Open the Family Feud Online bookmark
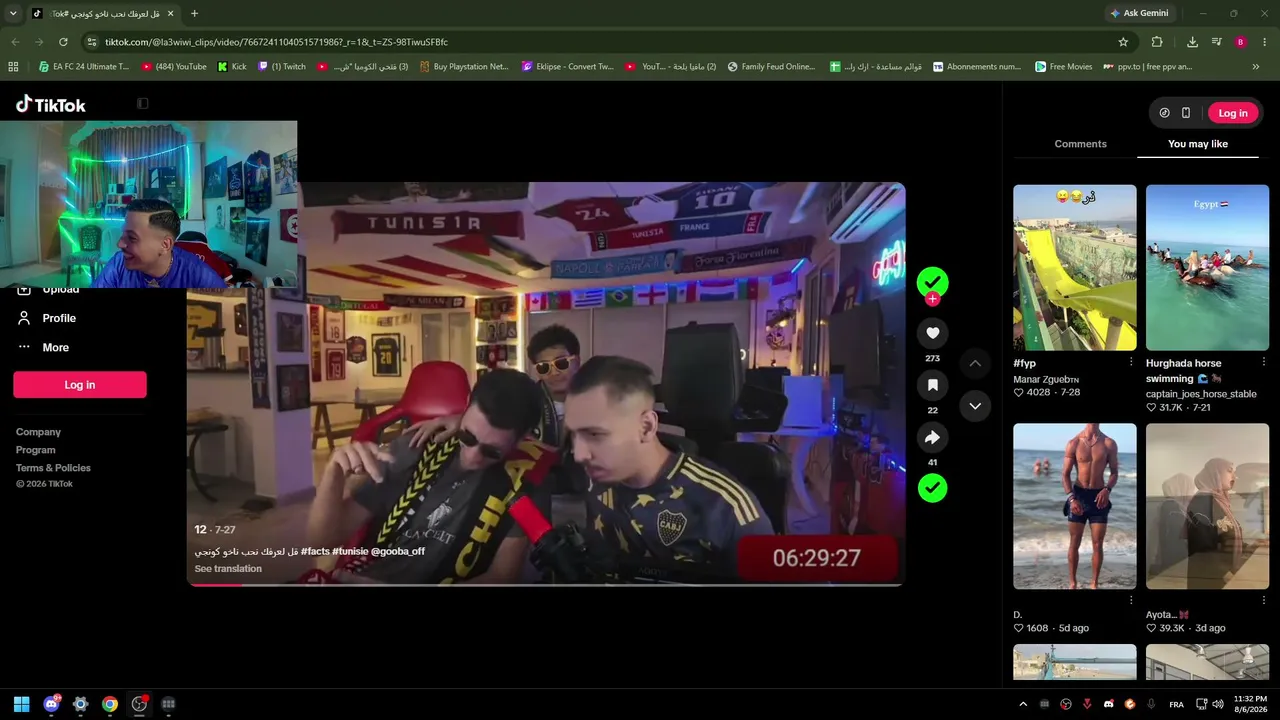The image size is (1280, 720). (x=771, y=67)
